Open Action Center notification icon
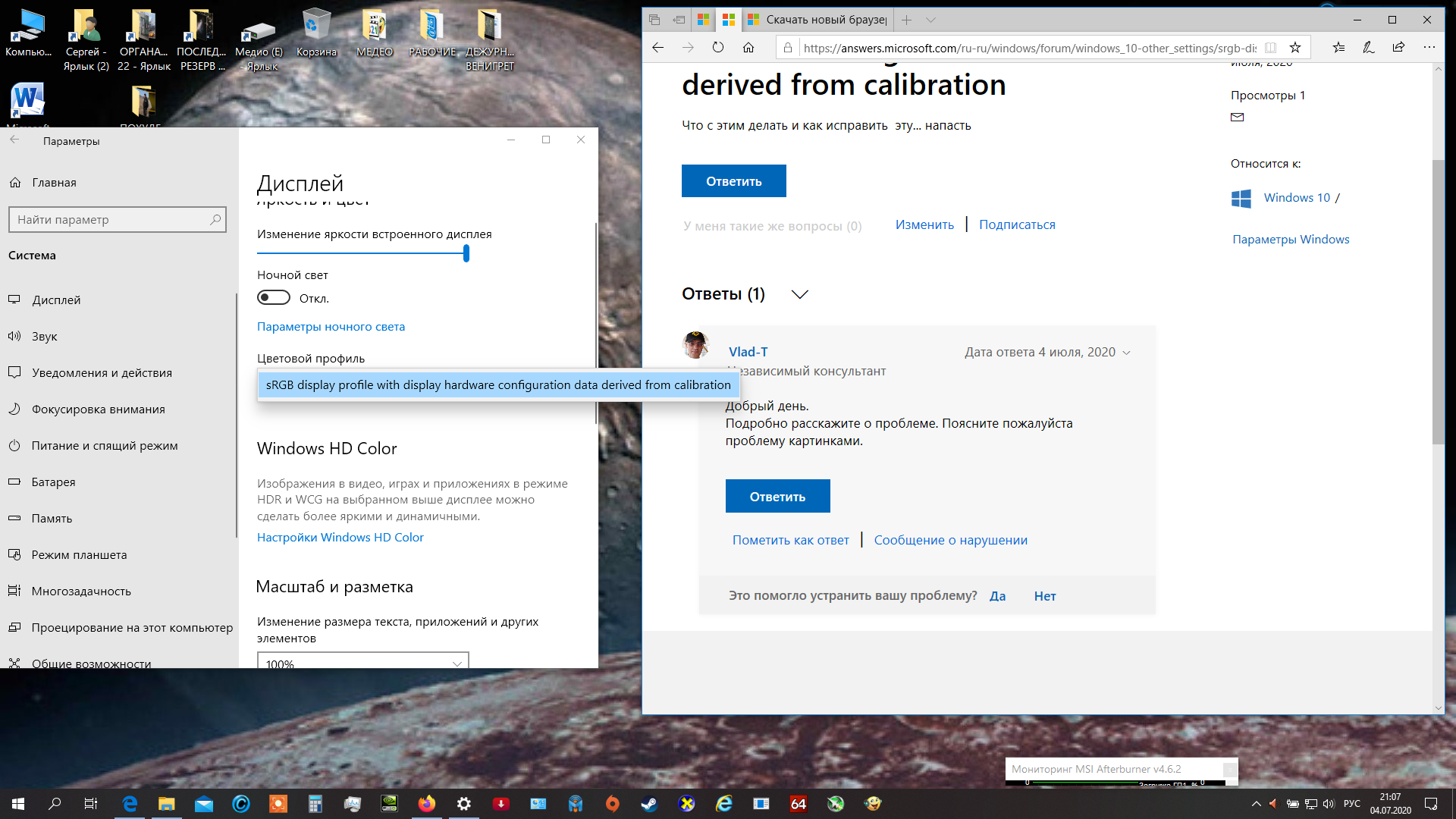This screenshot has height=819, width=1456. click(x=1431, y=804)
